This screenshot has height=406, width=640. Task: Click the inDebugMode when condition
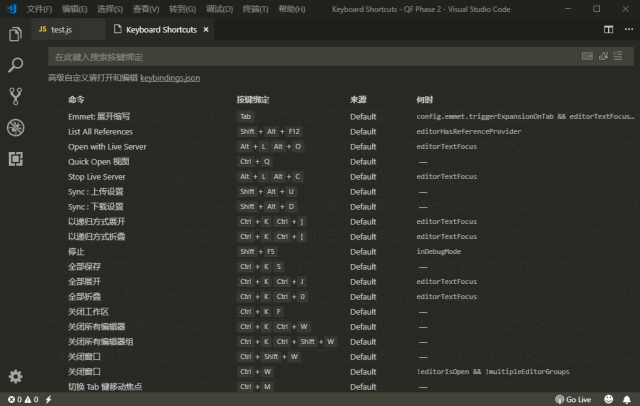pyautogui.click(x=439, y=251)
